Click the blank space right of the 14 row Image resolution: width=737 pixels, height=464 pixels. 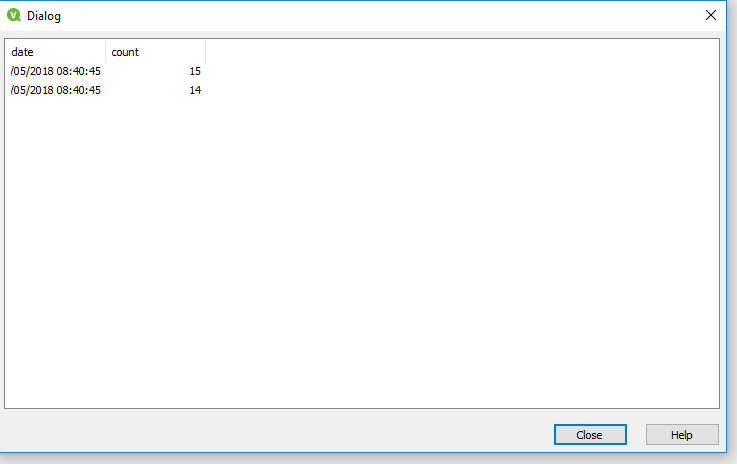click(x=462, y=90)
